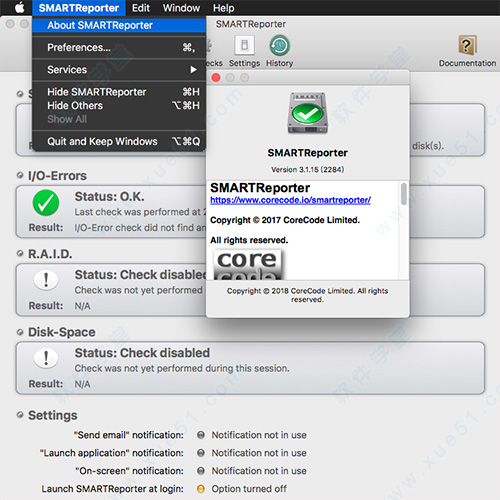Image resolution: width=500 pixels, height=500 pixels.
Task: Click 'Version 3.1.15 (2284)' text
Action: click(x=307, y=170)
